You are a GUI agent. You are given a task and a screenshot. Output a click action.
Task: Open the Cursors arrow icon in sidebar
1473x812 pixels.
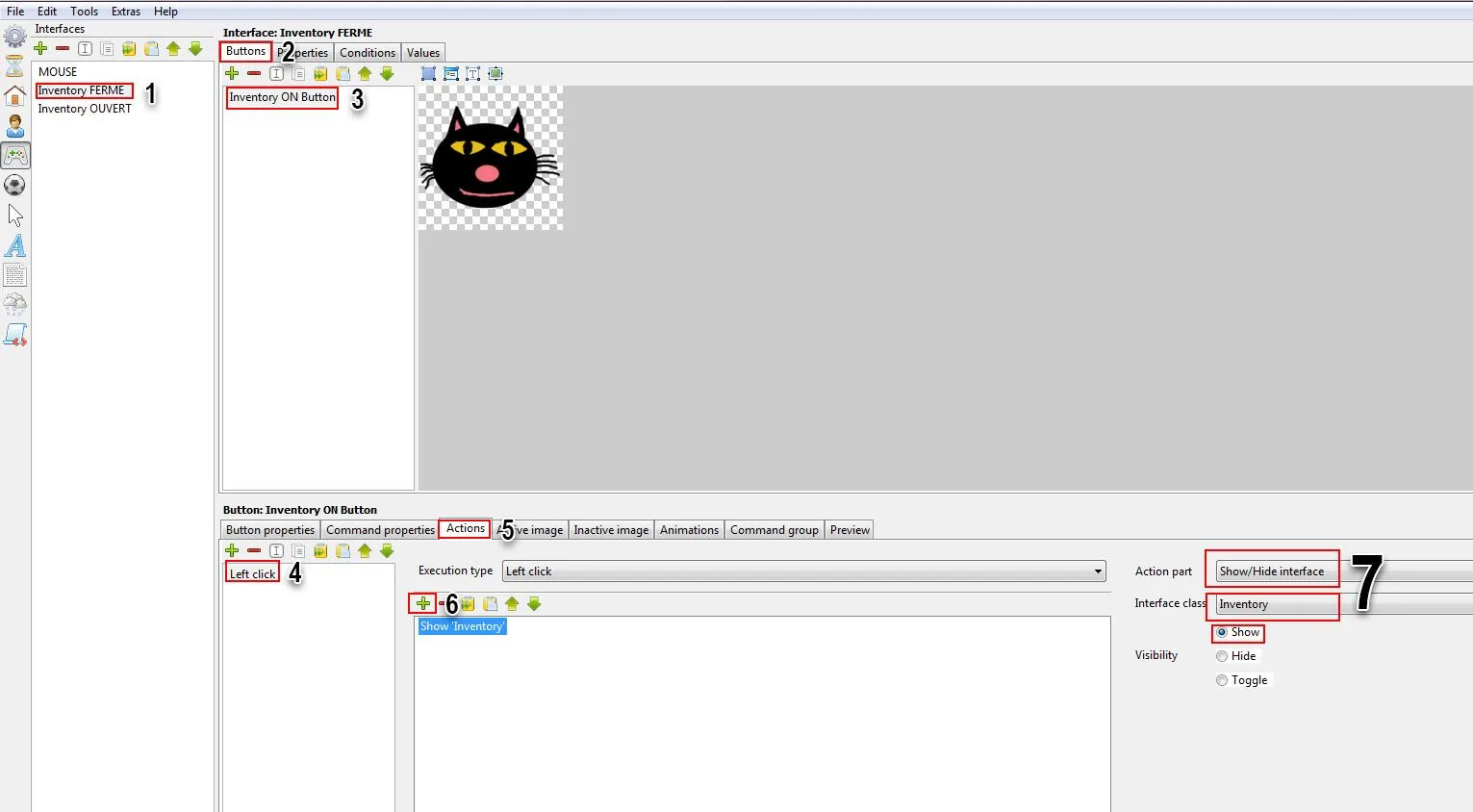(15, 216)
